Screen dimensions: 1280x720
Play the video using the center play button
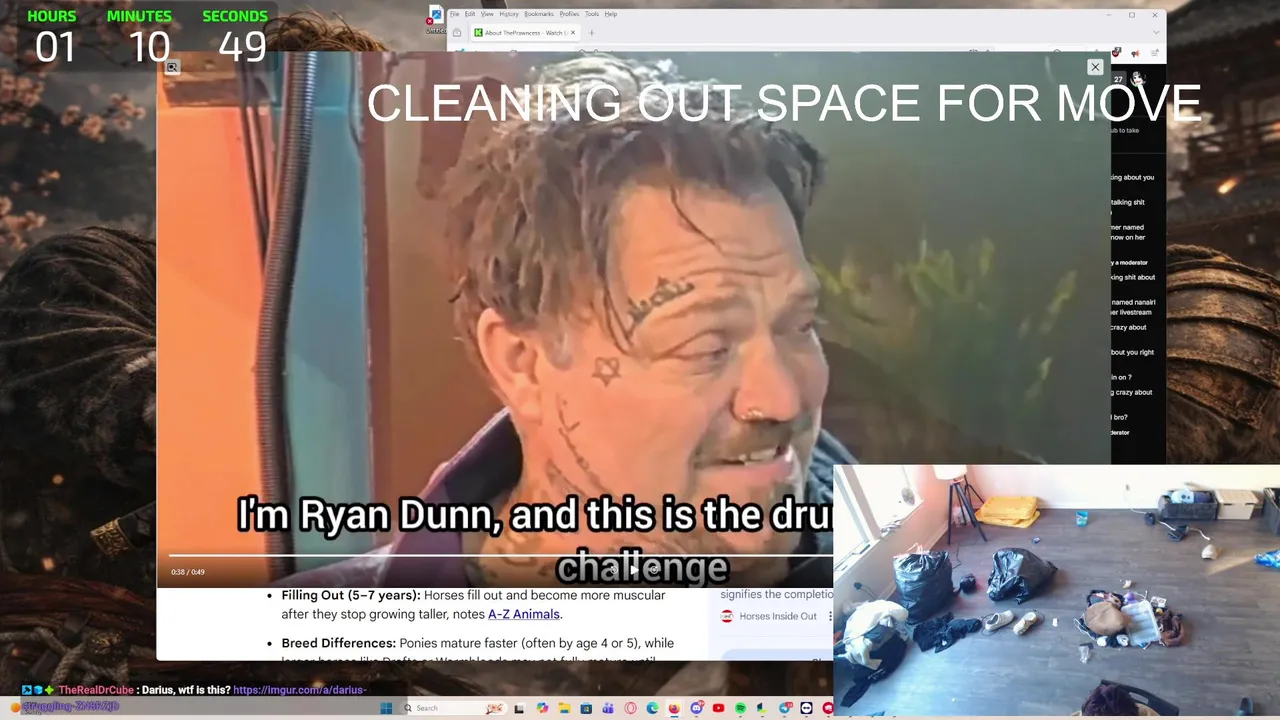click(x=634, y=570)
